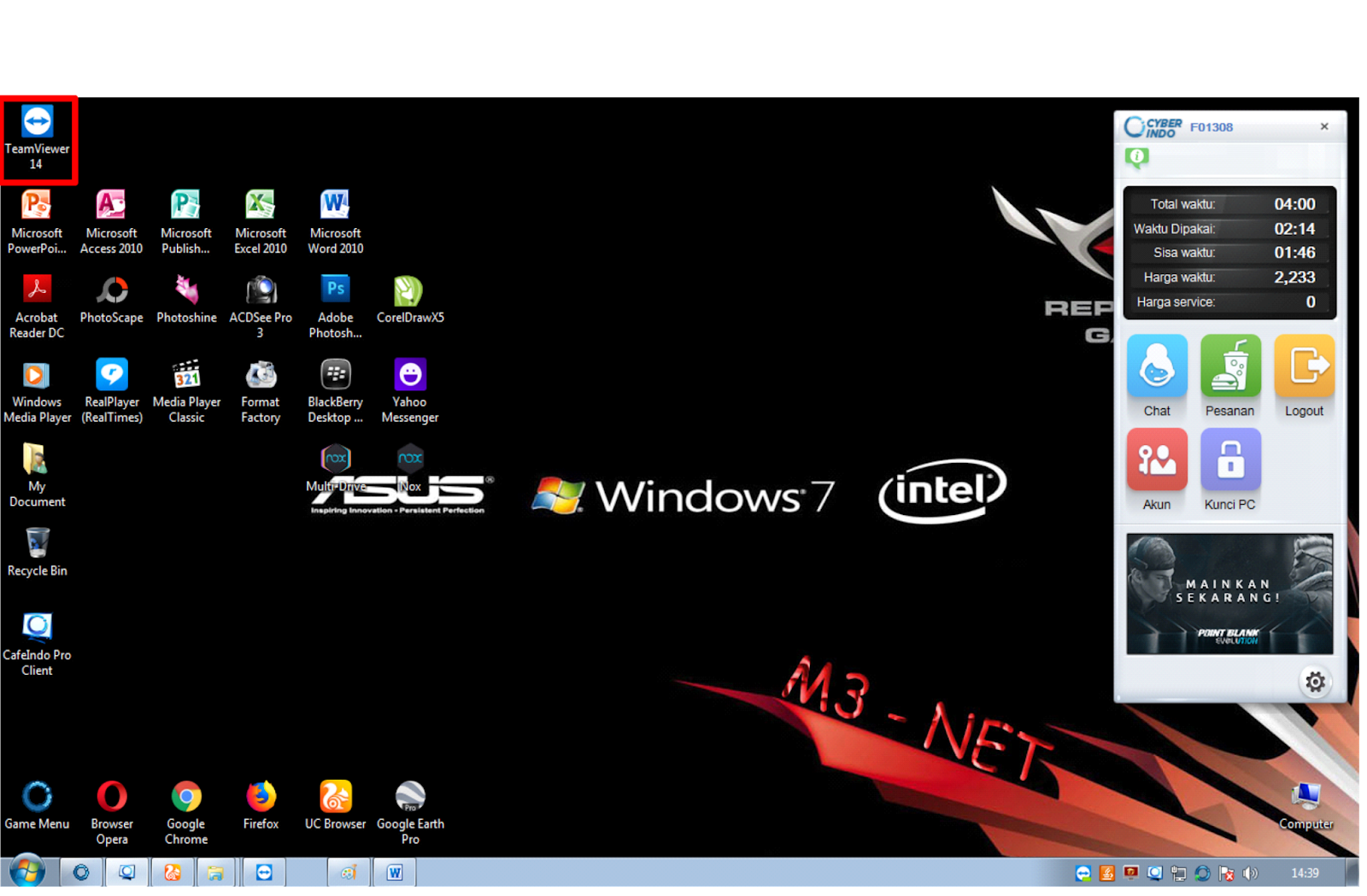Image resolution: width=1367 pixels, height=896 pixels.
Task: Select the Recycle Bin icon
Action: point(37,552)
